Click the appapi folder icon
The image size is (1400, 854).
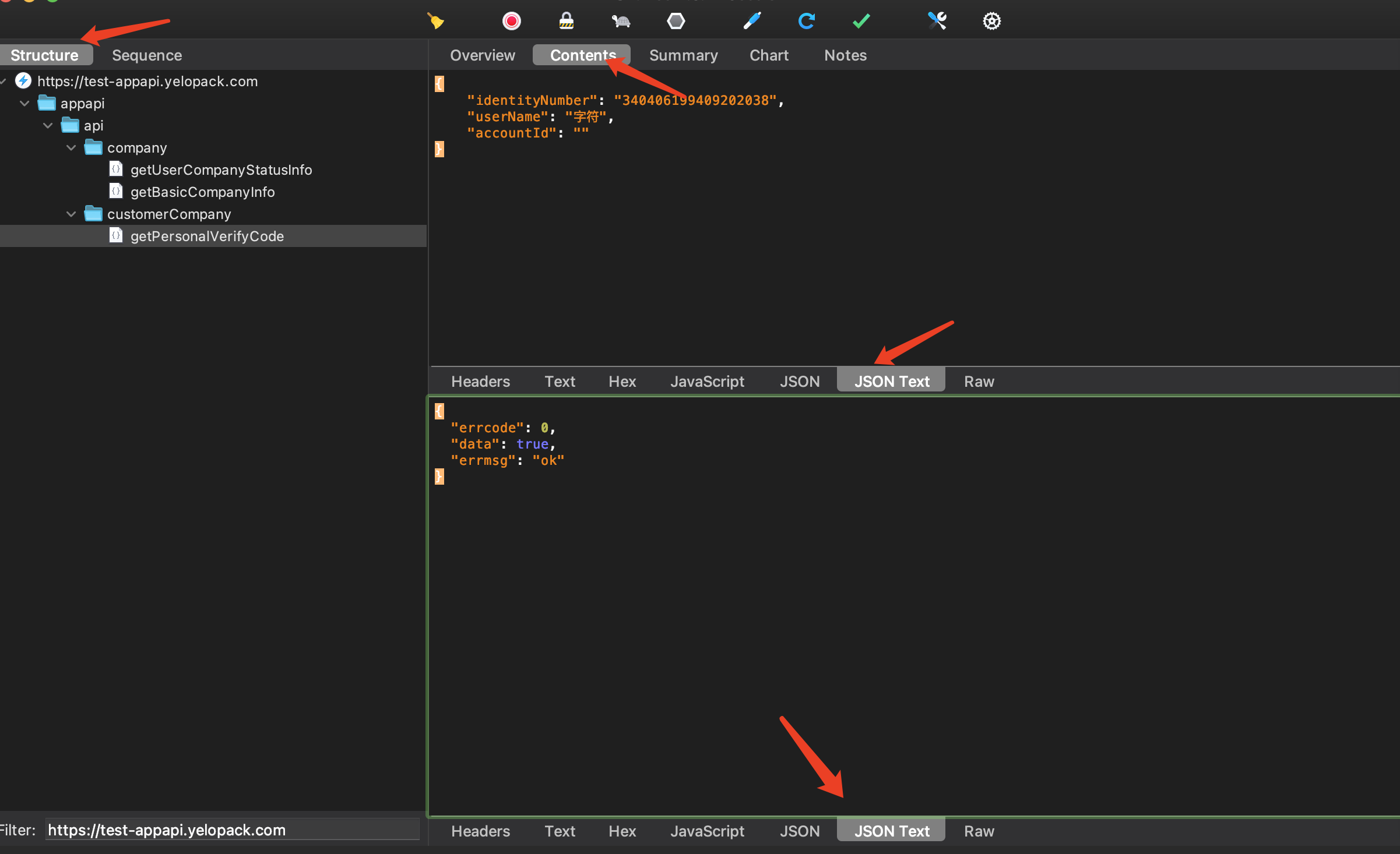pyautogui.click(x=47, y=103)
